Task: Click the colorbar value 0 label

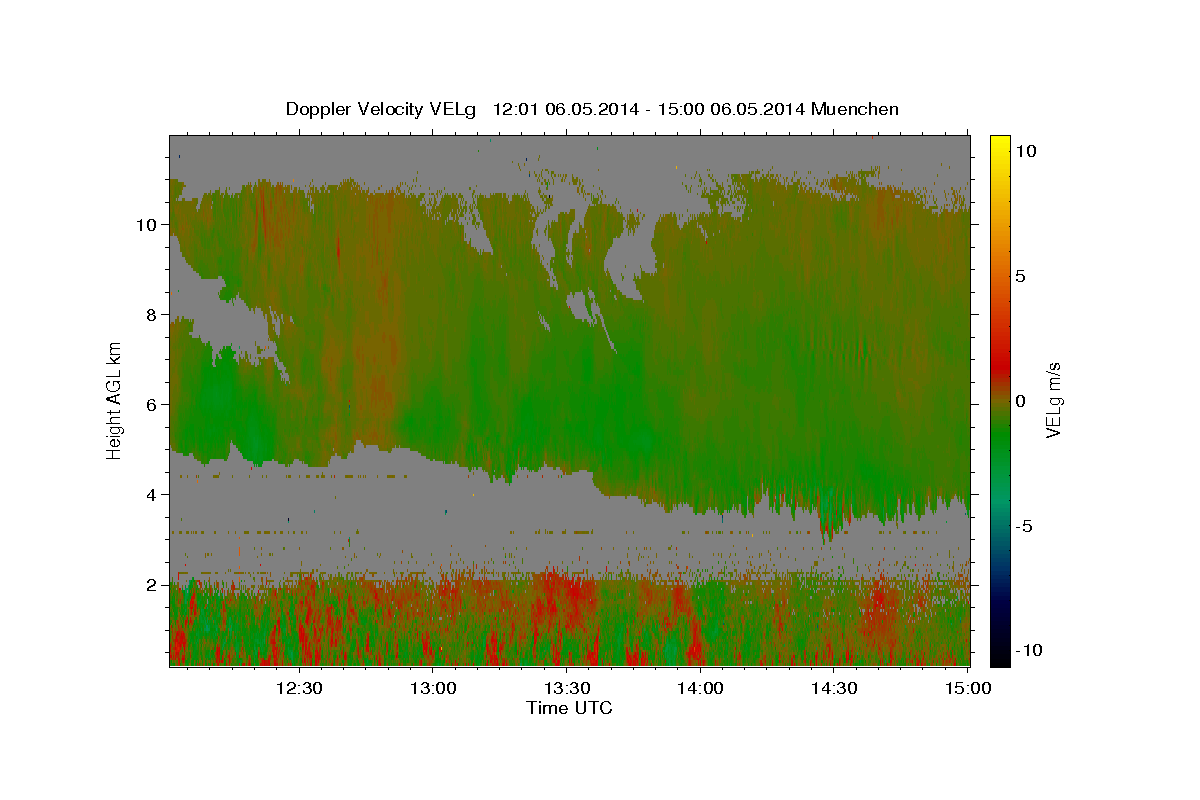Action: click(1021, 400)
